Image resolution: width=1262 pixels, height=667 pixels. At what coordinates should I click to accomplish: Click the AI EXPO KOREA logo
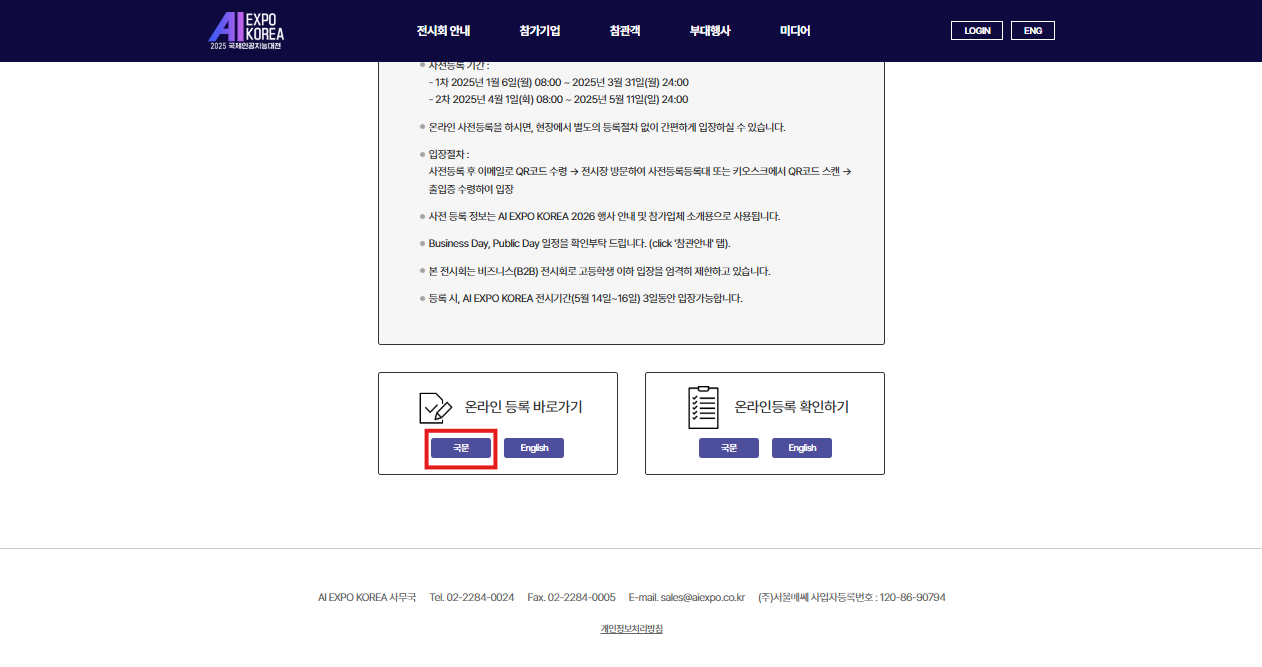pyautogui.click(x=246, y=31)
